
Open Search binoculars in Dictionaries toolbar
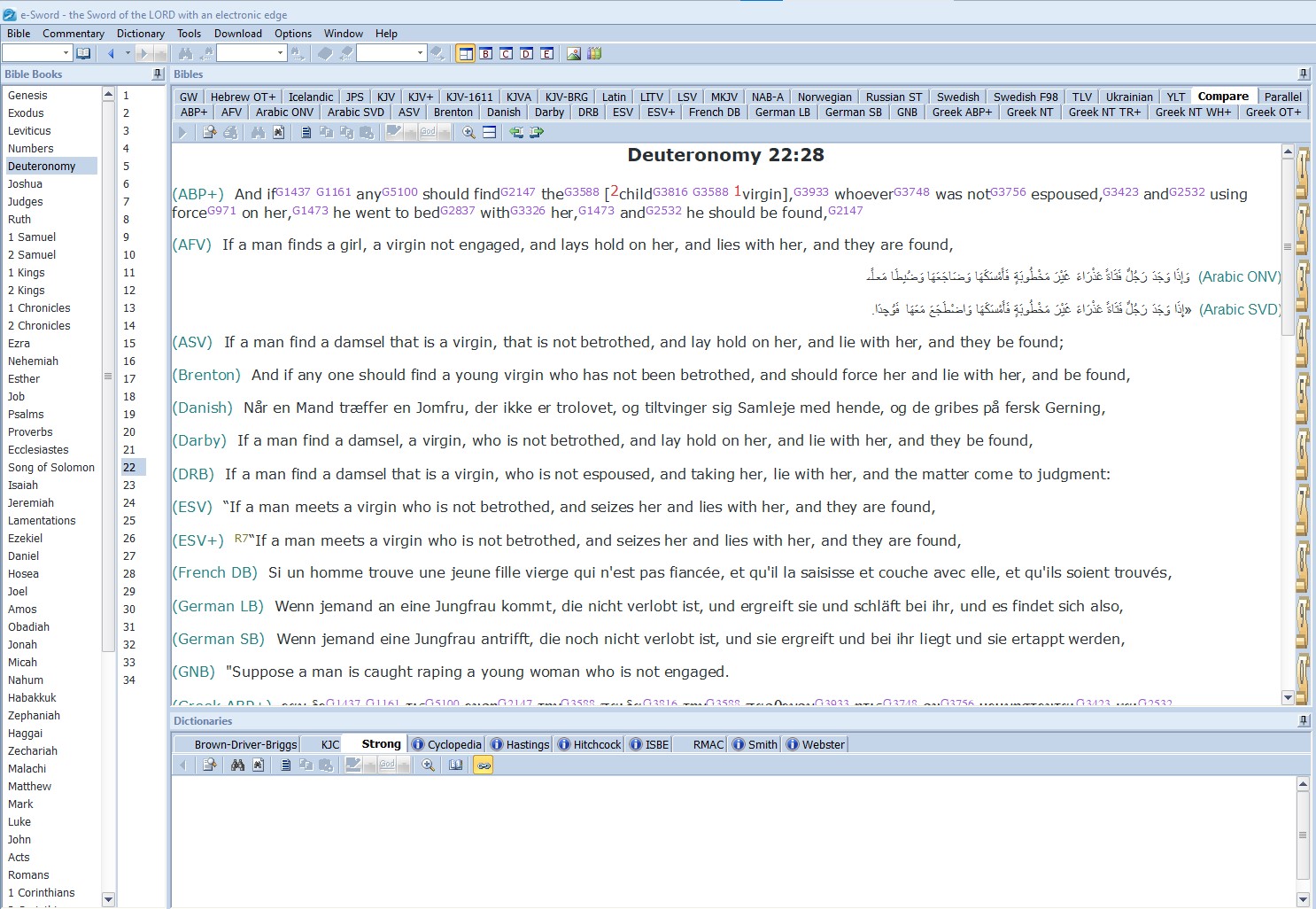tap(237, 765)
